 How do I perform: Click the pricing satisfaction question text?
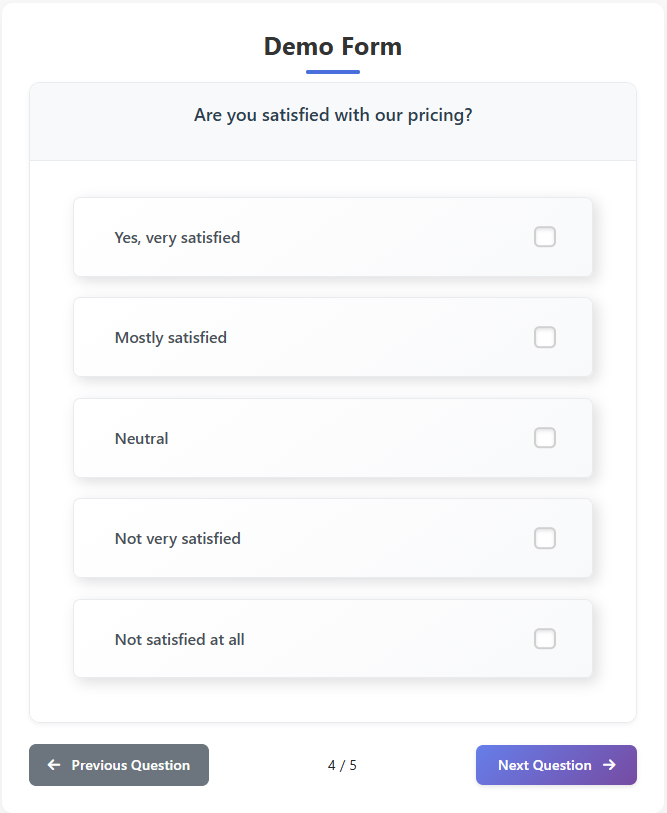pyautogui.click(x=333, y=116)
